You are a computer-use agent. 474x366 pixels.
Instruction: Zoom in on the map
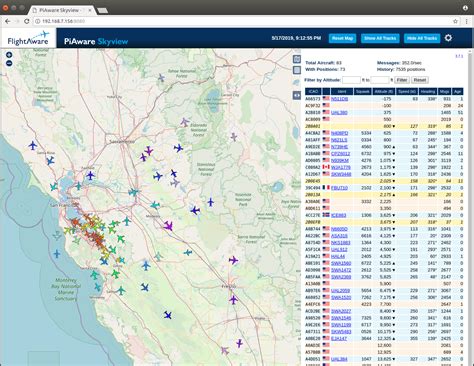pos(9,55)
